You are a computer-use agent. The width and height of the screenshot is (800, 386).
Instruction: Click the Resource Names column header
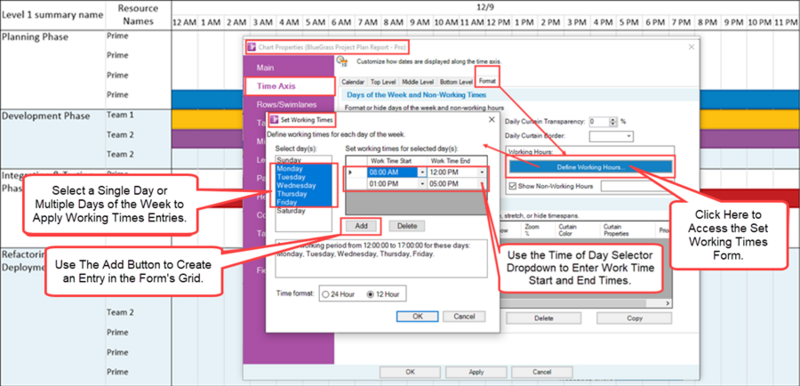pos(138,15)
